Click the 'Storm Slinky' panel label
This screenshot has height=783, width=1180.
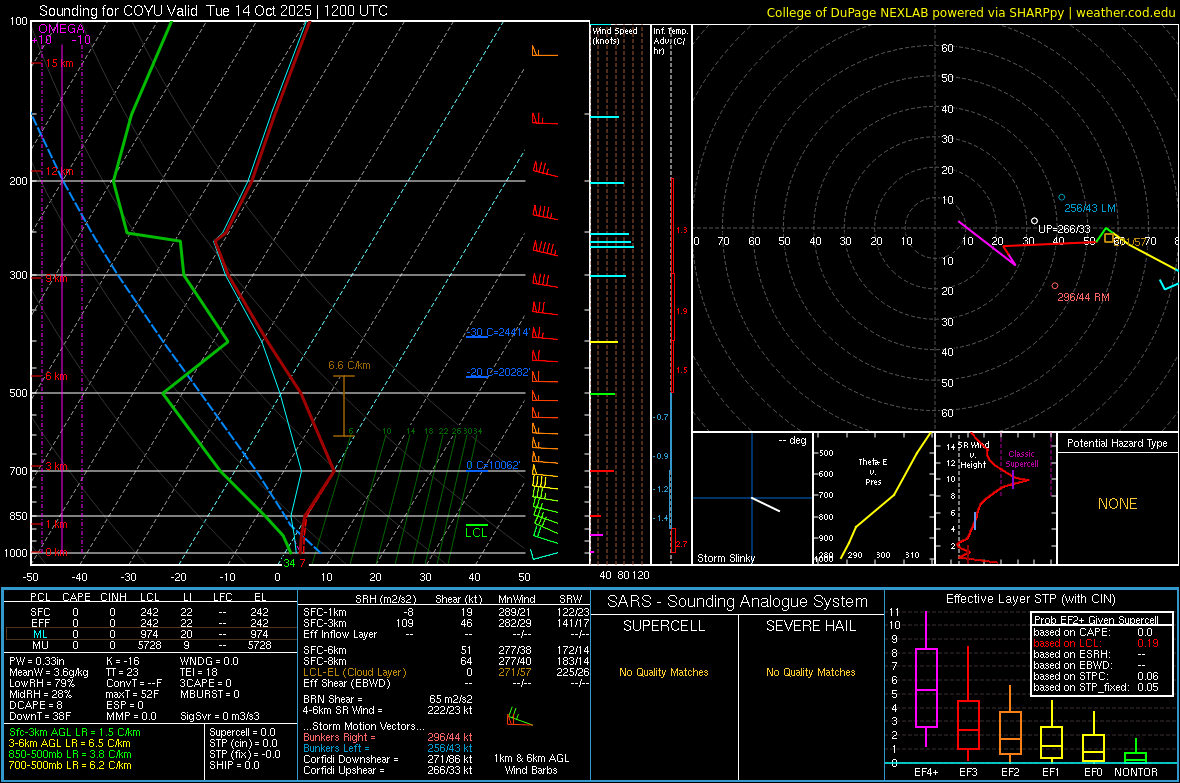pos(725,558)
